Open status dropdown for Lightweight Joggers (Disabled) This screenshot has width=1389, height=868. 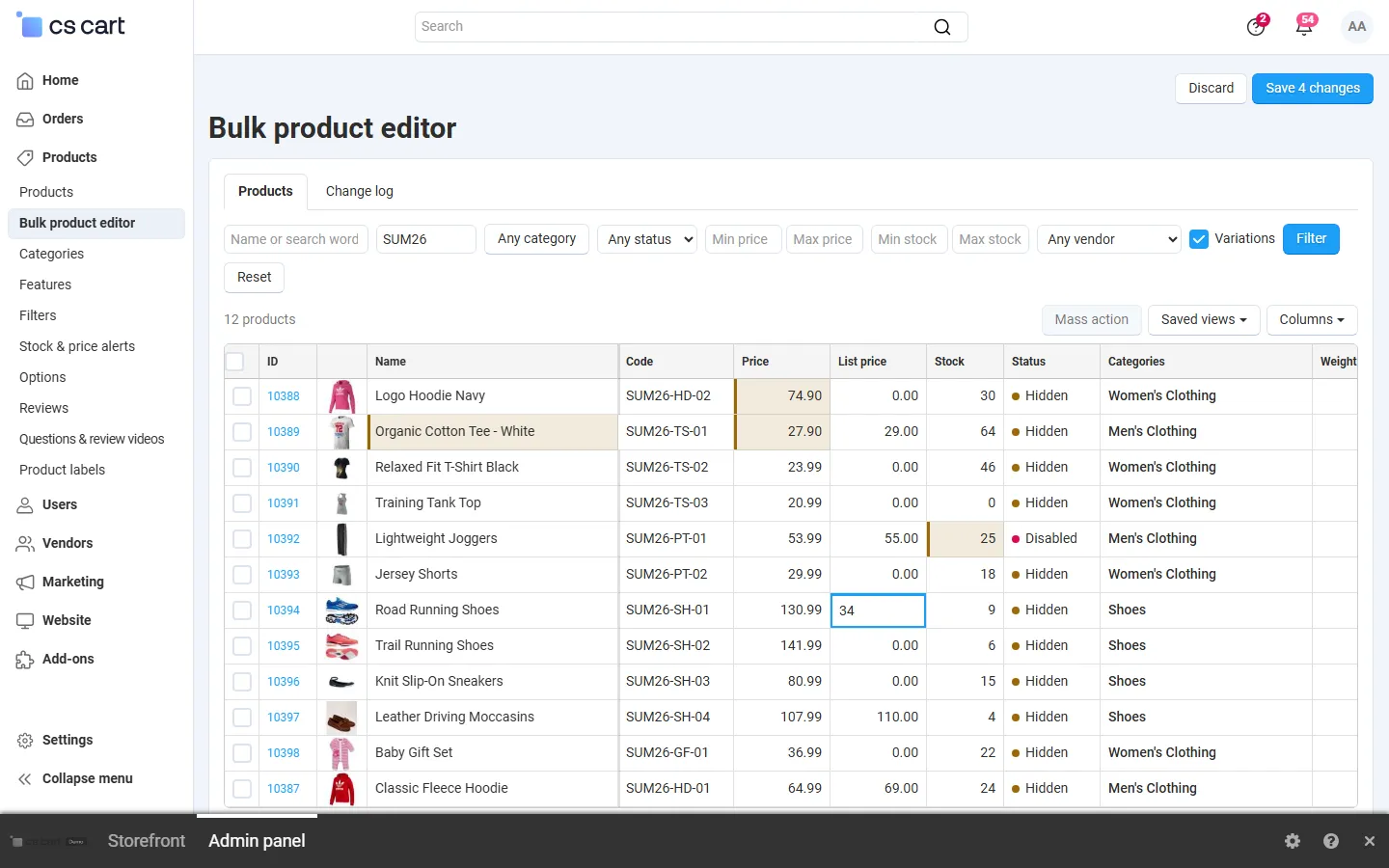(x=1051, y=539)
